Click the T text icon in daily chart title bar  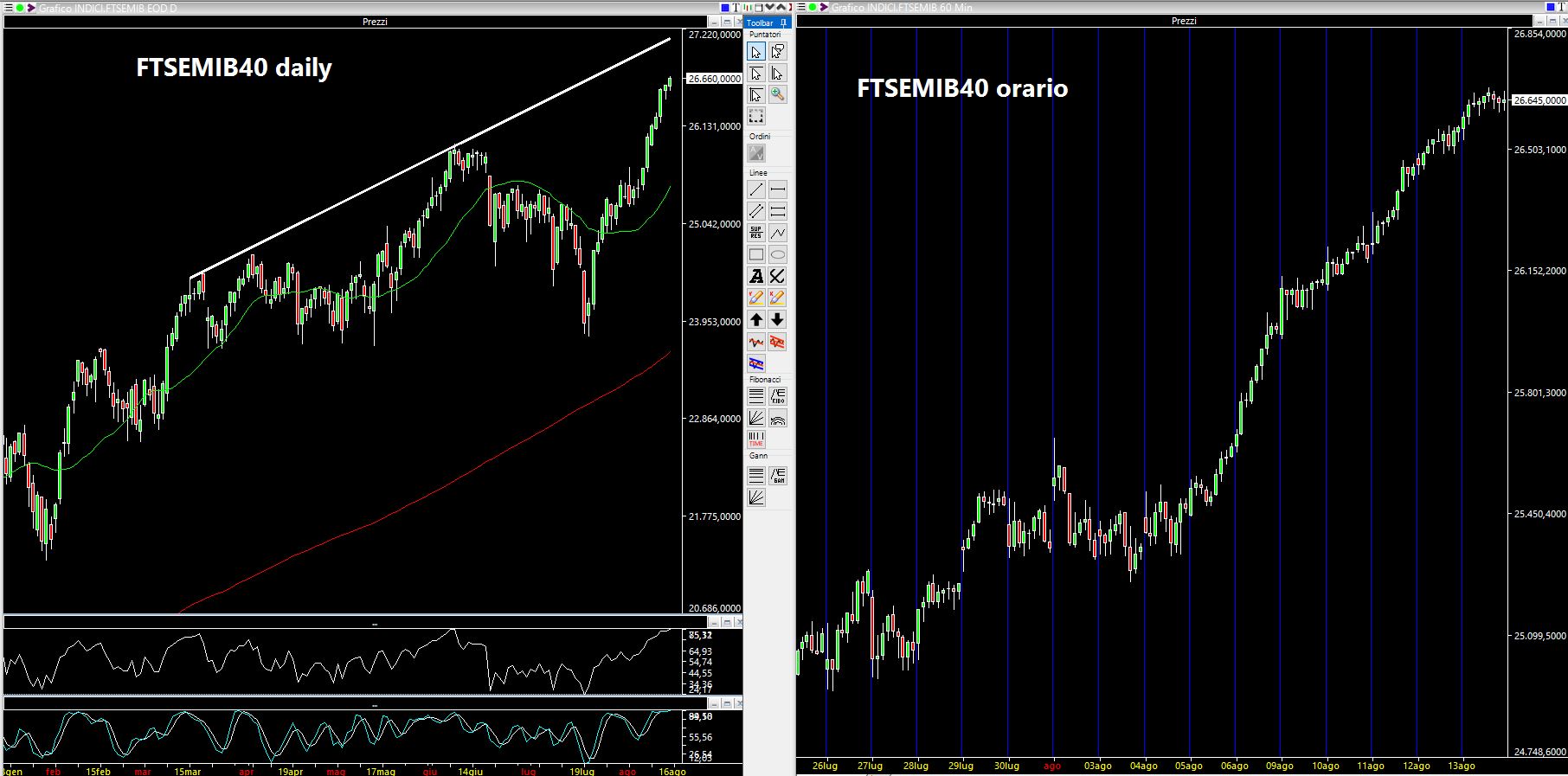click(x=736, y=7)
